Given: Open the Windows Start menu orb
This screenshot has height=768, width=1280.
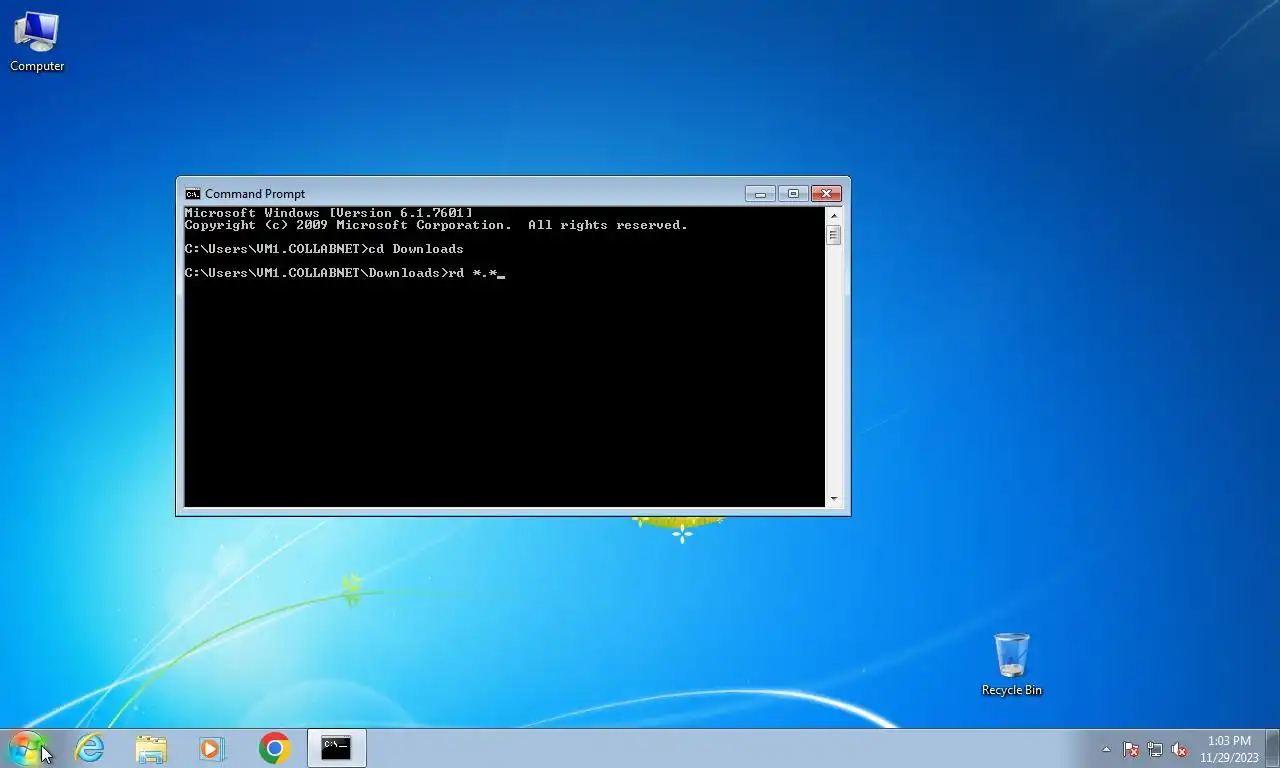Looking at the screenshot, I should point(27,748).
